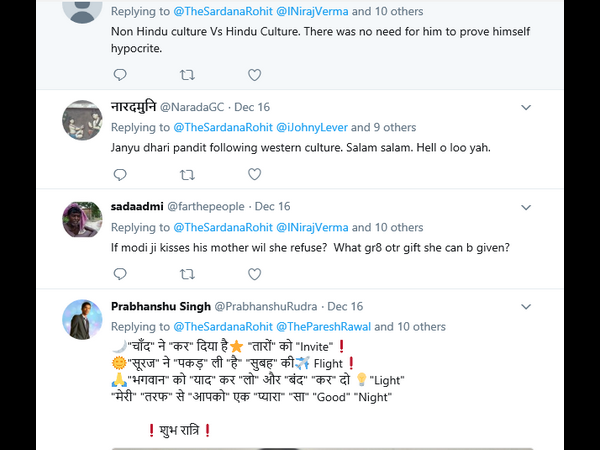Open sadaadmi's avatar image
The height and width of the screenshot is (450, 600).
click(82, 221)
